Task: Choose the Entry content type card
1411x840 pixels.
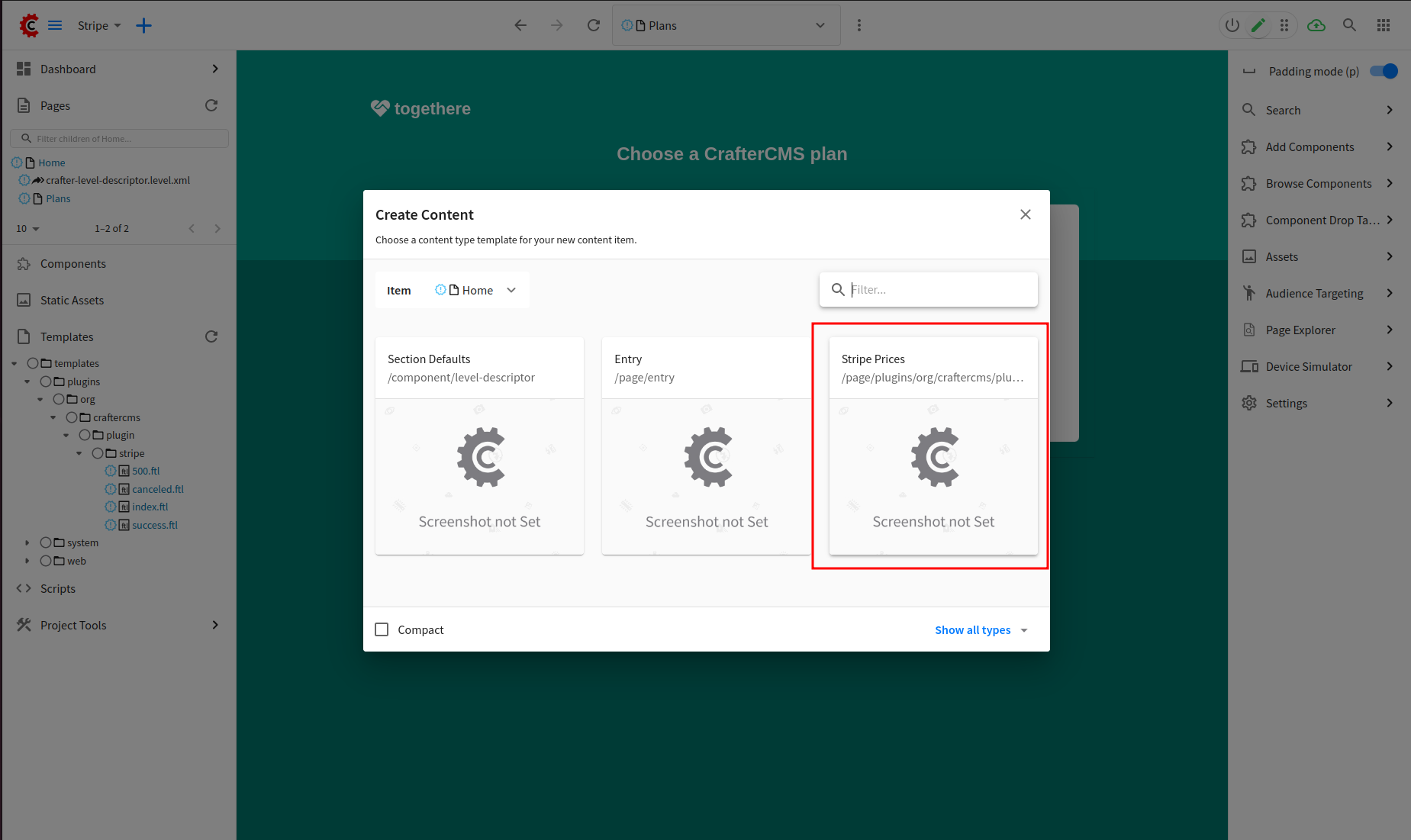Action: click(x=706, y=446)
